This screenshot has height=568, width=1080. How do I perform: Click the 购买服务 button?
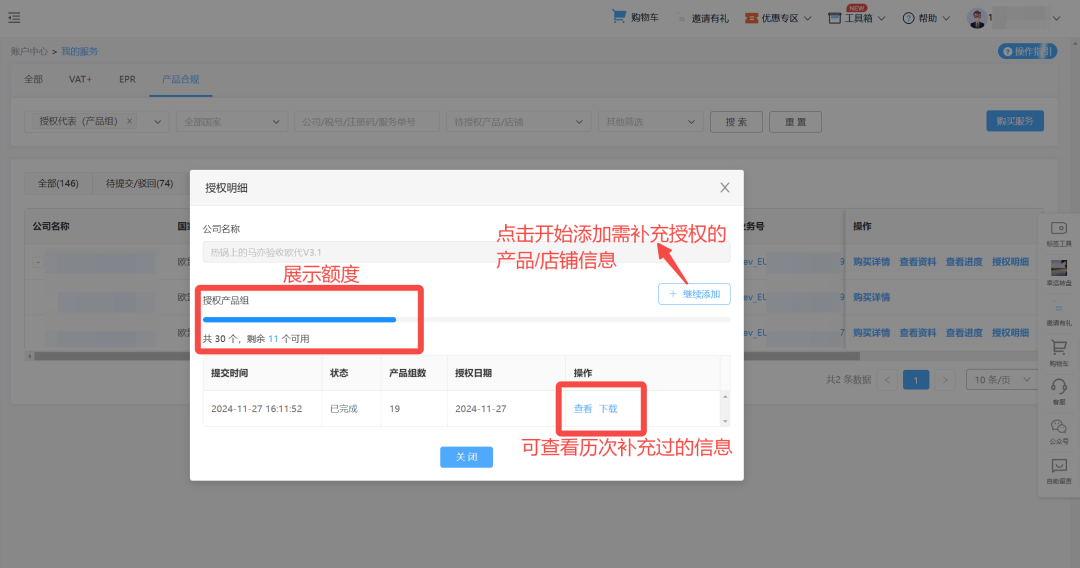pyautogui.click(x=1015, y=120)
